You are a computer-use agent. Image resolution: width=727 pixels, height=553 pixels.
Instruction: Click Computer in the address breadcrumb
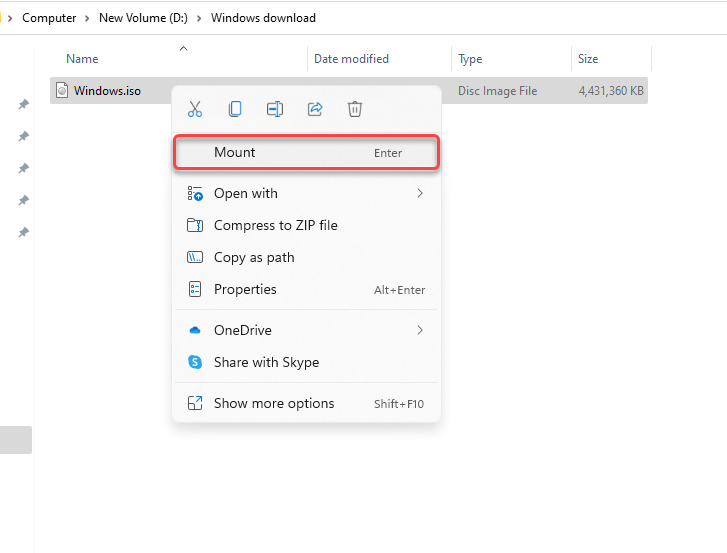[x=49, y=18]
